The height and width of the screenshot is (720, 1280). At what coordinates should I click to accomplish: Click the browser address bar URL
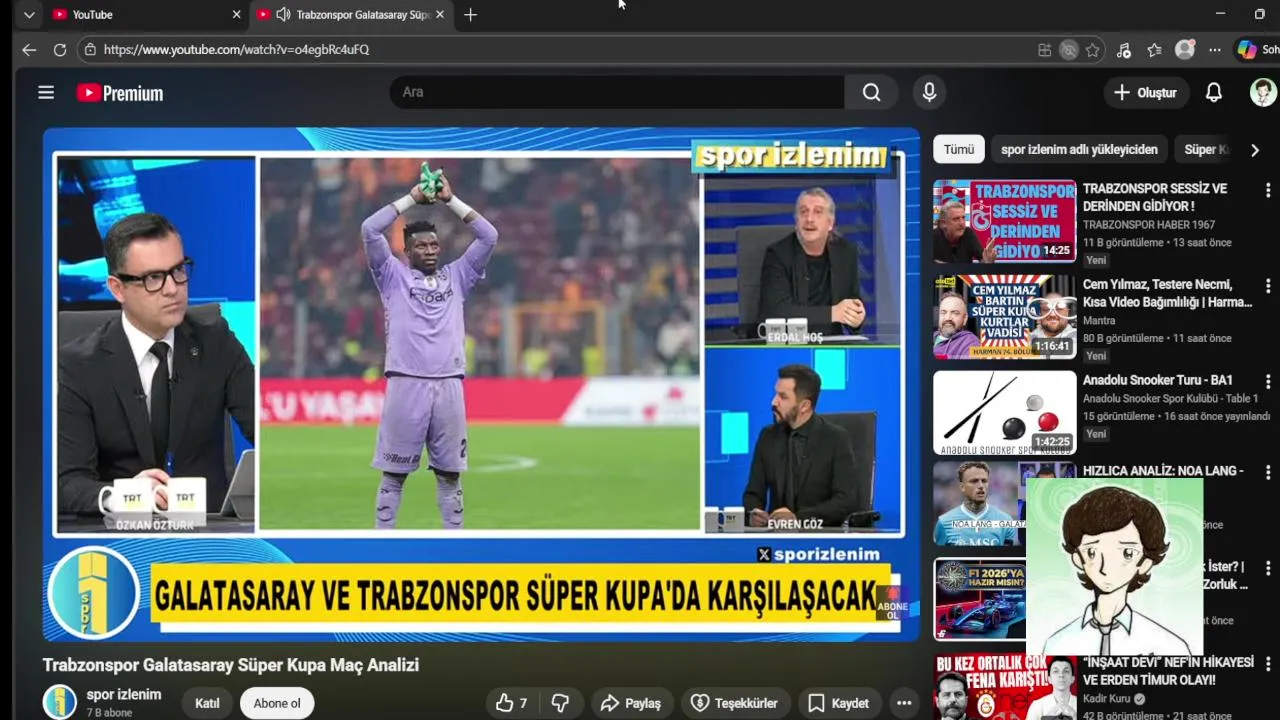[x=236, y=50]
